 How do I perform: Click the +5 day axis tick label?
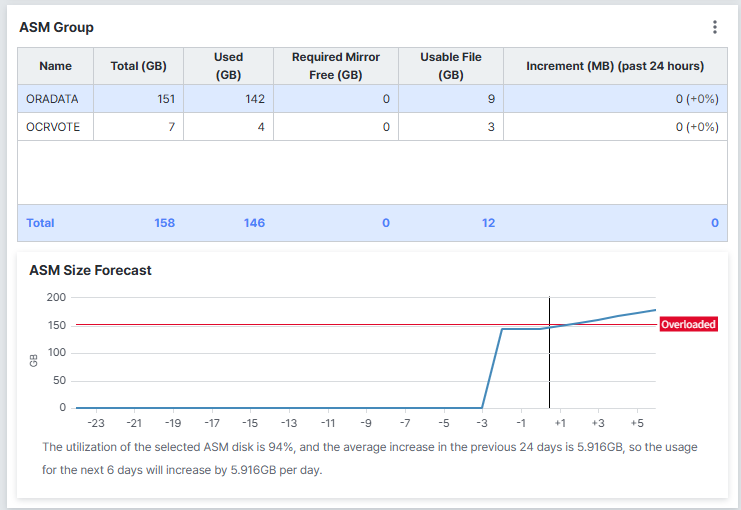point(637,423)
